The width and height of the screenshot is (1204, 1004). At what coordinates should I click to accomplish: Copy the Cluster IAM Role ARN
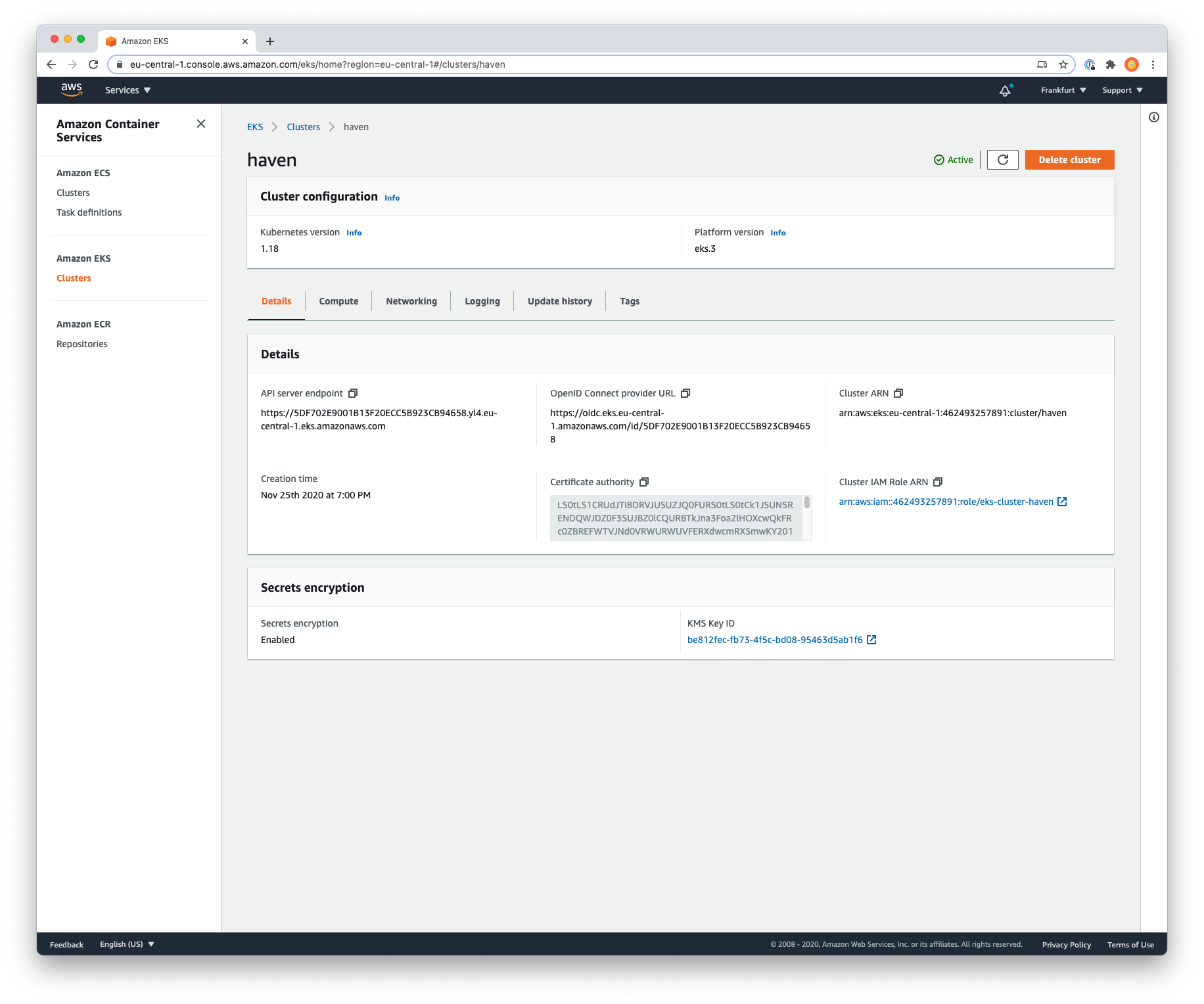(938, 481)
